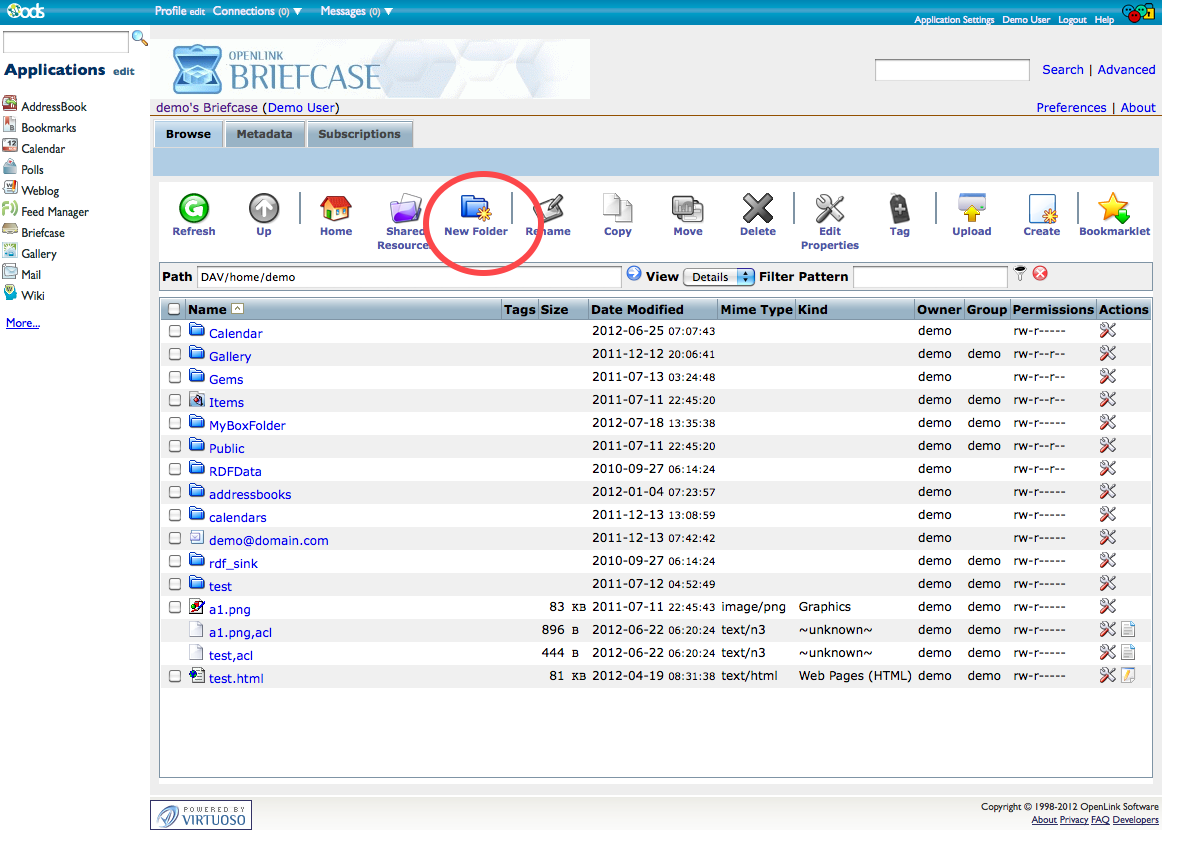The image size is (1180, 850).
Task: Click the Bookmarklet star icon
Action: click(x=1113, y=209)
